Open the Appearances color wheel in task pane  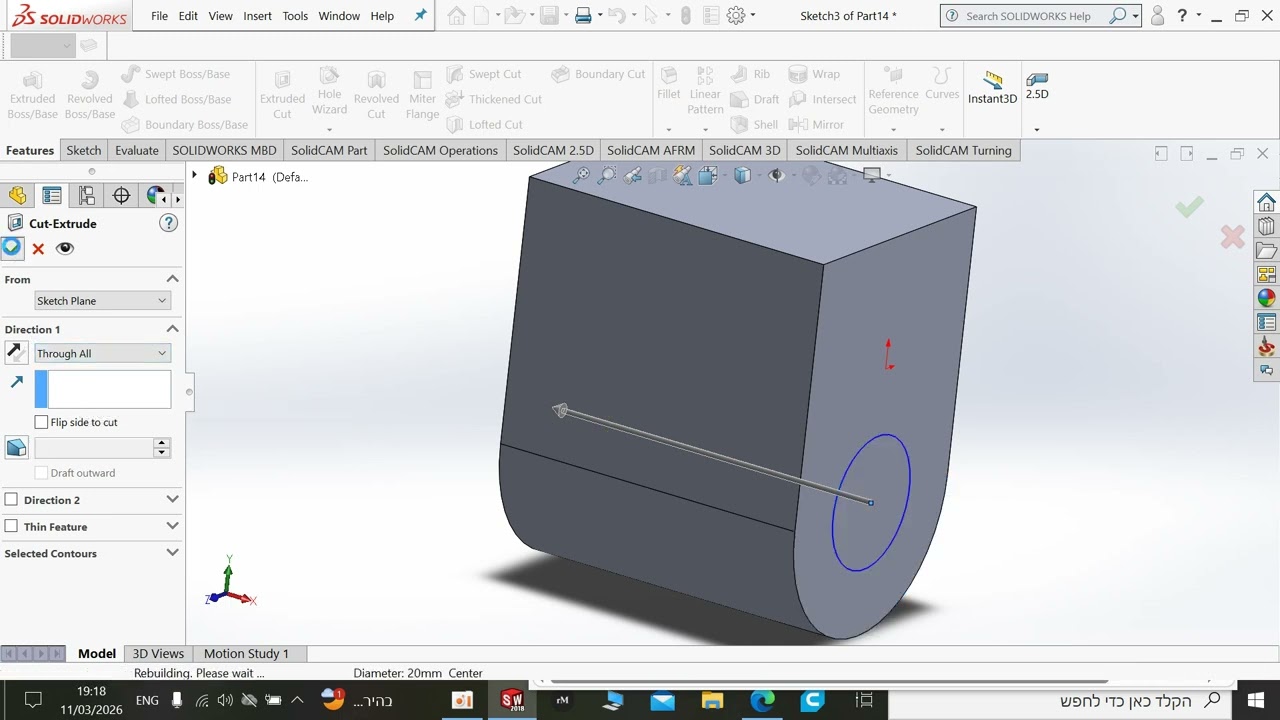(1266, 298)
